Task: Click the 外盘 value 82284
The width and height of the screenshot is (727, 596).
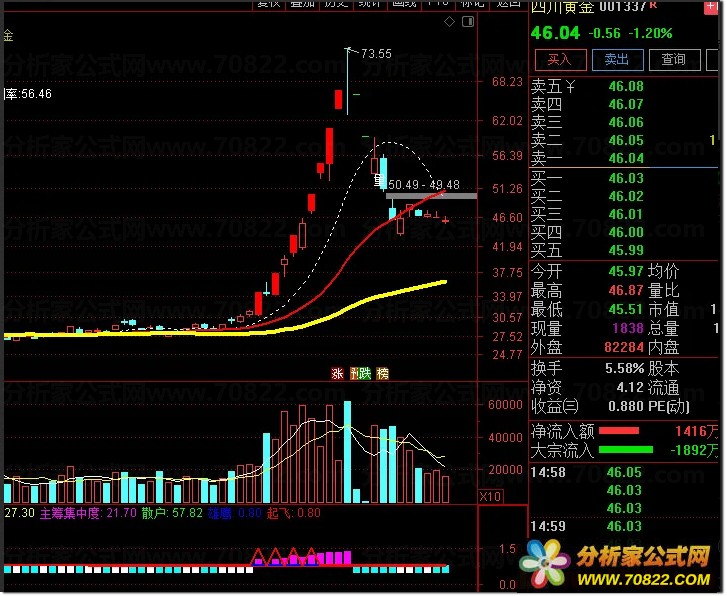Action: 624,347
